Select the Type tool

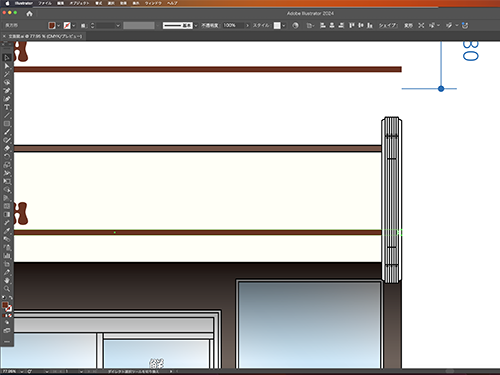click(x=7, y=107)
